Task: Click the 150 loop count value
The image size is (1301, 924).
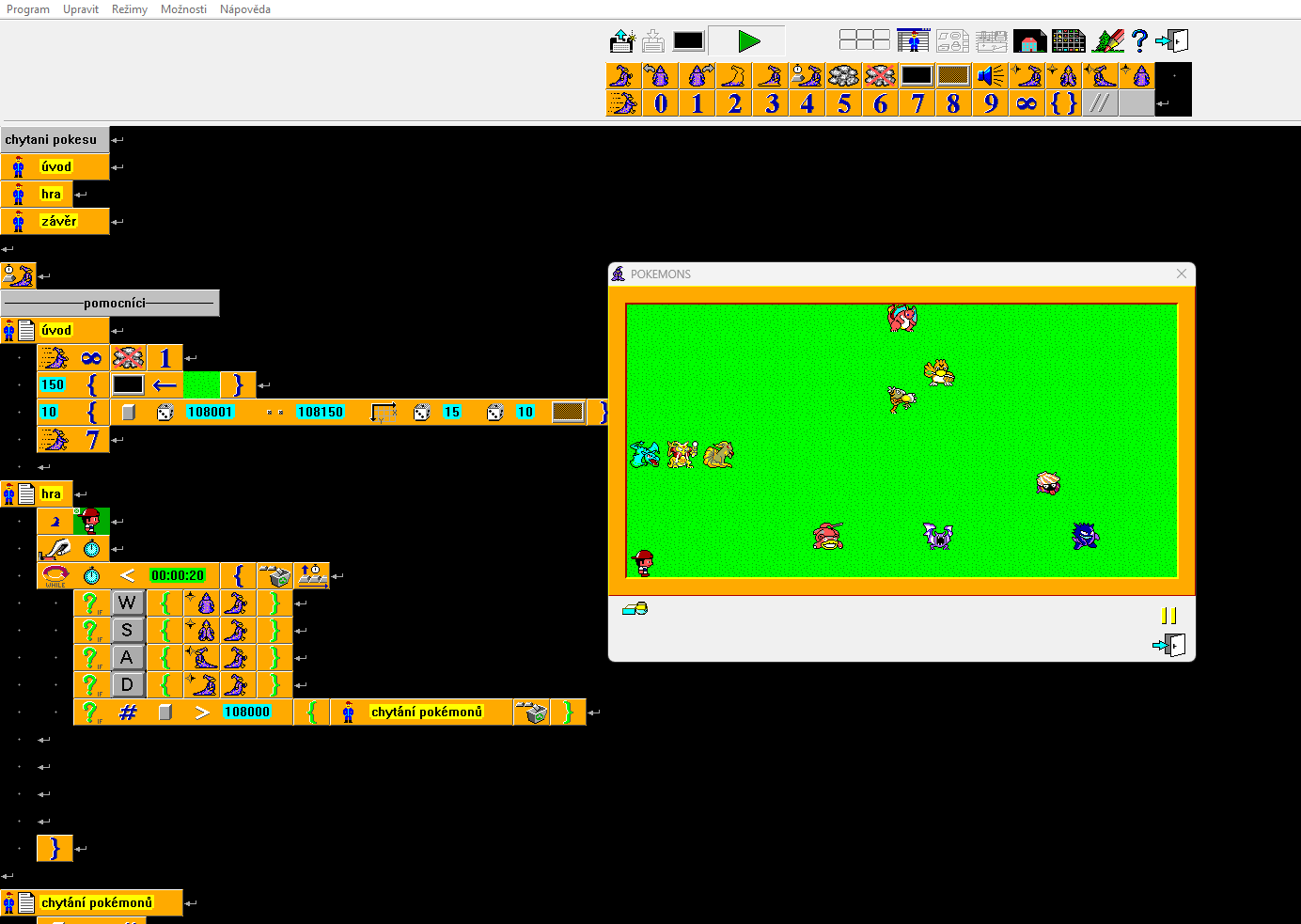Action: pyautogui.click(x=53, y=385)
